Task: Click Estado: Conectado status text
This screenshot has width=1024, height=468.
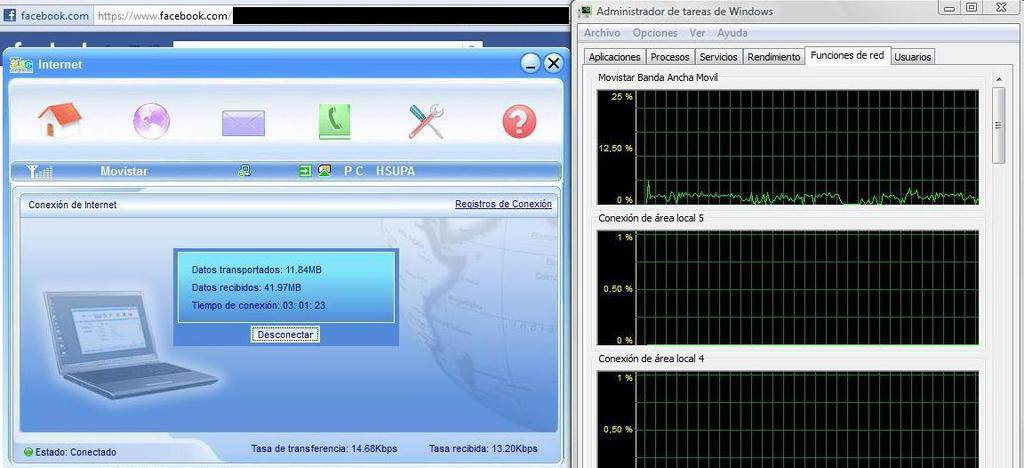Action: 76,452
